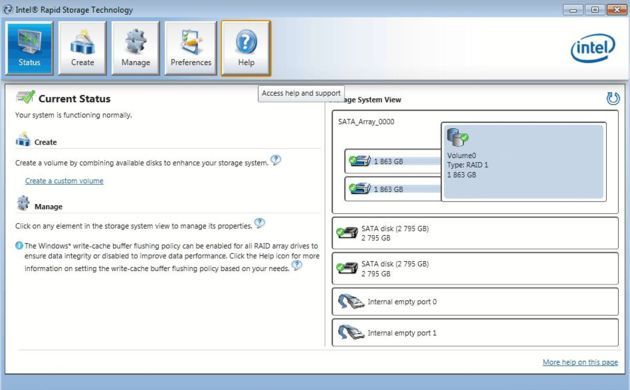Select Internal empty port 1
Screen dimensions: 630x390
coord(475,333)
